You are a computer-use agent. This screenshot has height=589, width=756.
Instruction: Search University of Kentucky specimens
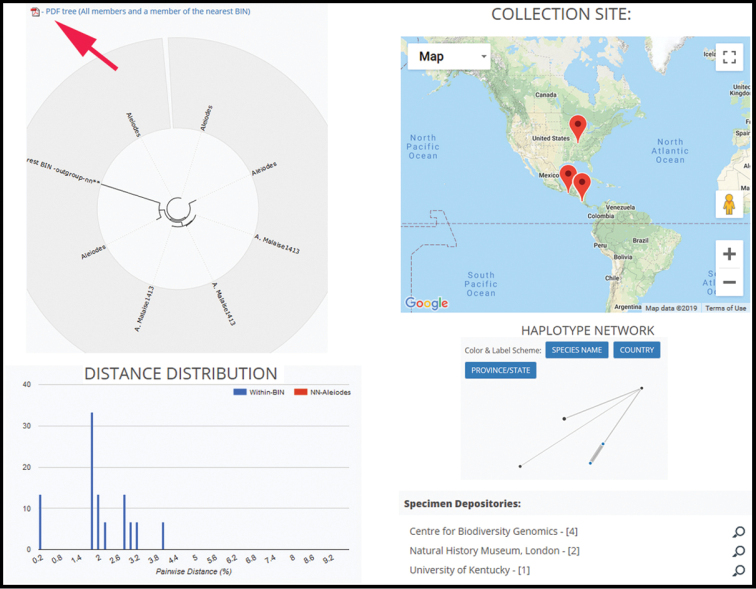pos(738,571)
